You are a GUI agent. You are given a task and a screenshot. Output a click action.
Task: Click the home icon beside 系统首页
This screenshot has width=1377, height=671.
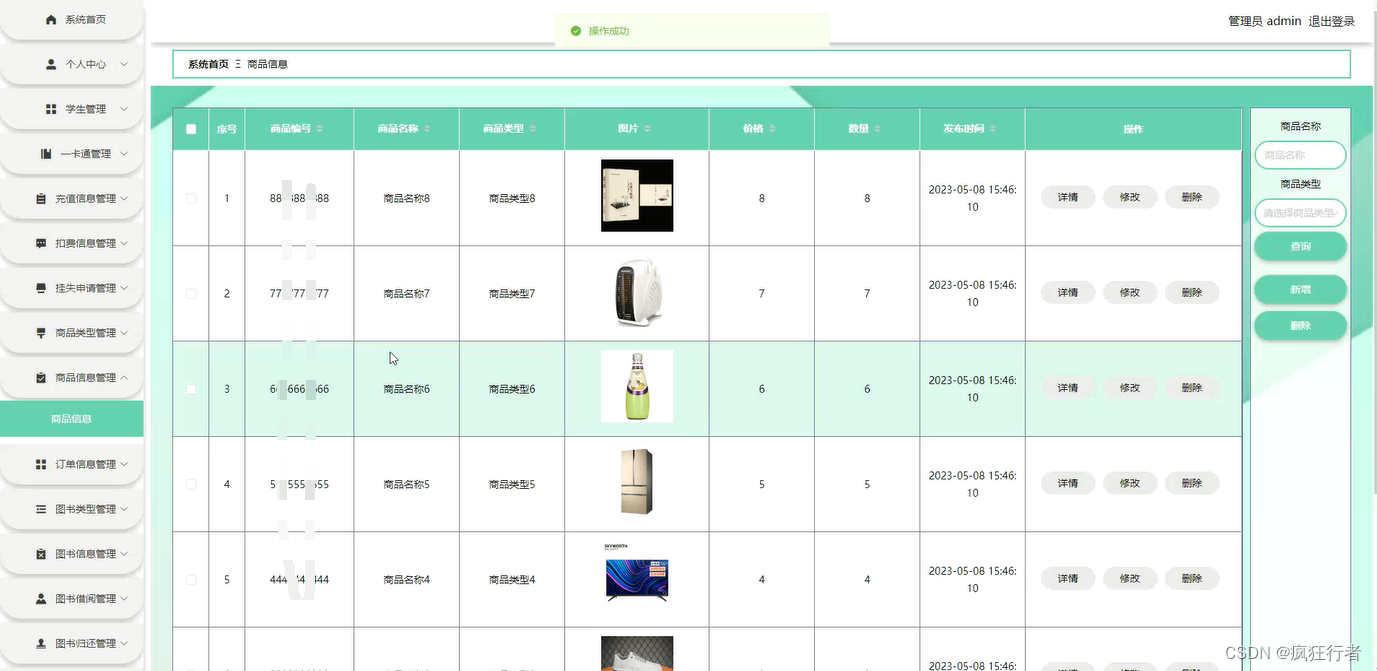pyautogui.click(x=52, y=20)
